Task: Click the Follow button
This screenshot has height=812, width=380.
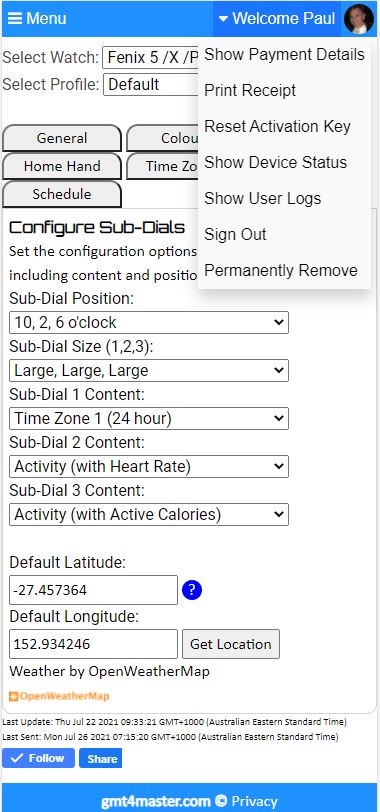Action: click(39, 758)
